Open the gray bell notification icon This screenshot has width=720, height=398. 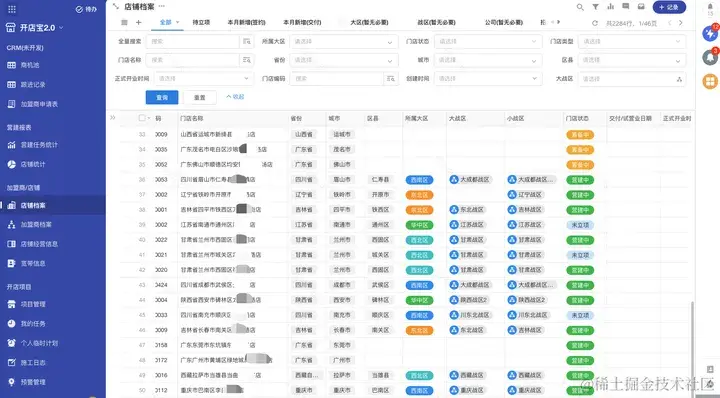(x=710, y=57)
